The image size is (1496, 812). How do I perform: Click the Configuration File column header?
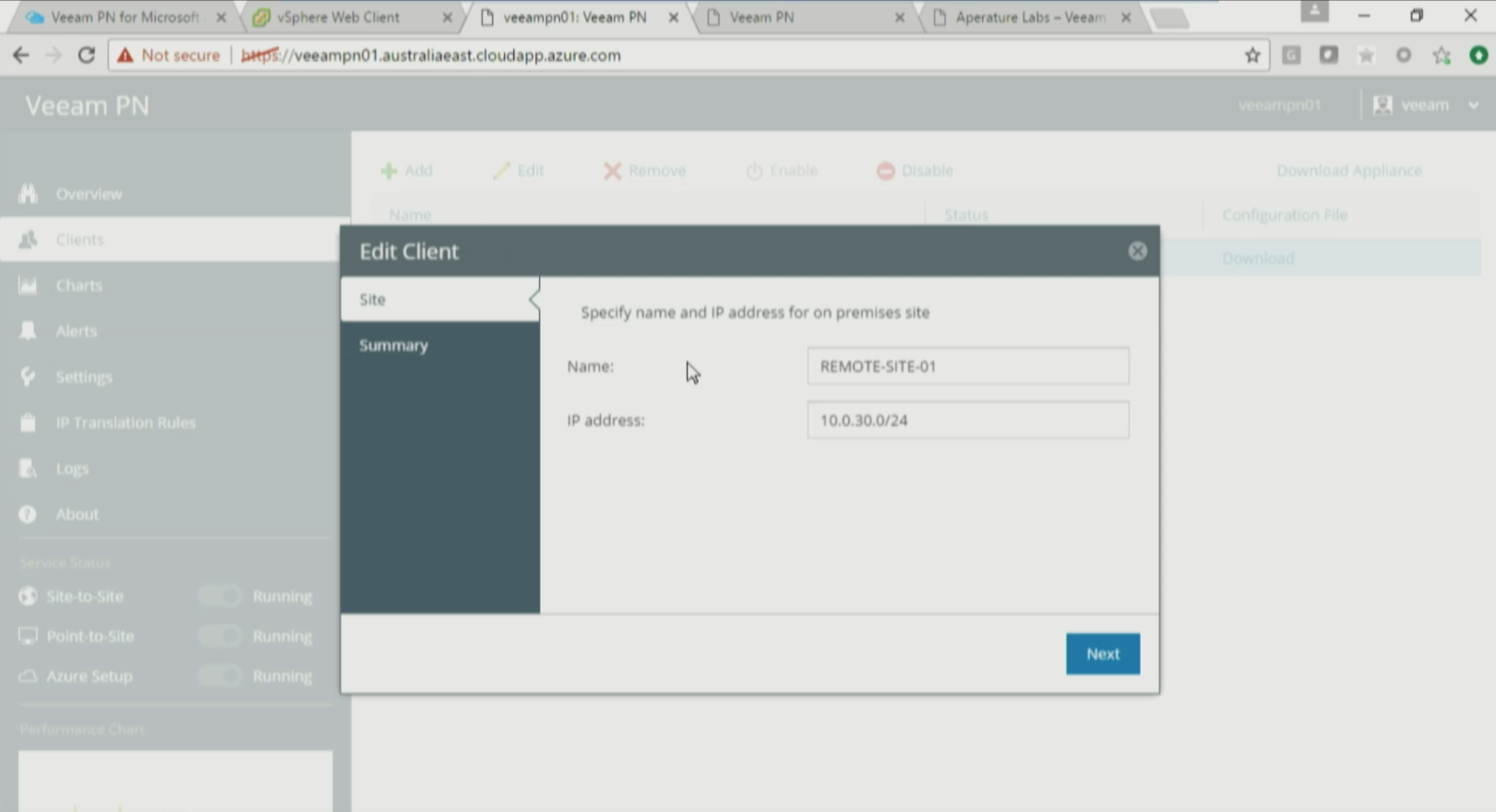1285,215
